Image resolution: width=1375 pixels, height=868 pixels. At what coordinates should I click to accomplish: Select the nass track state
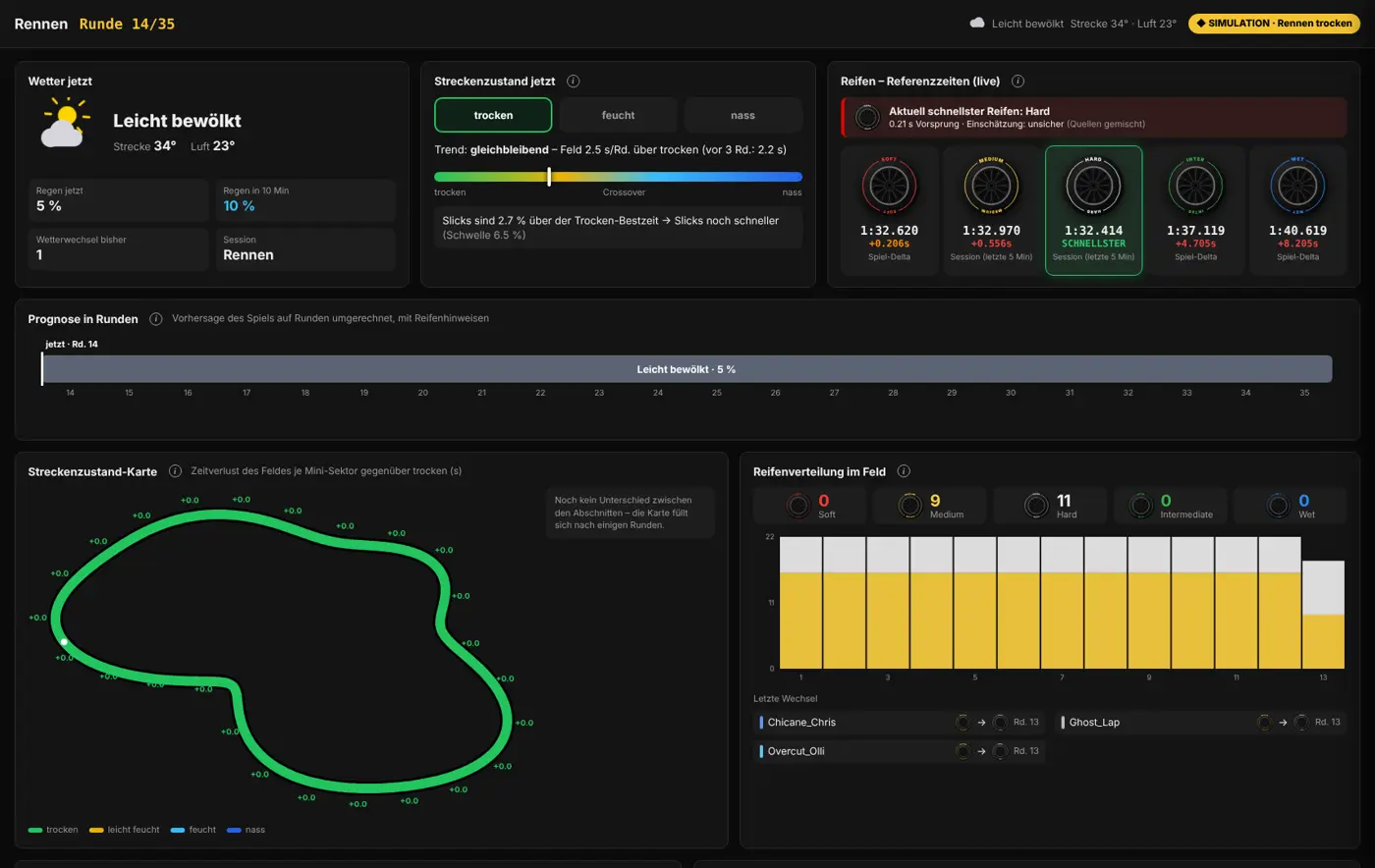[743, 115]
